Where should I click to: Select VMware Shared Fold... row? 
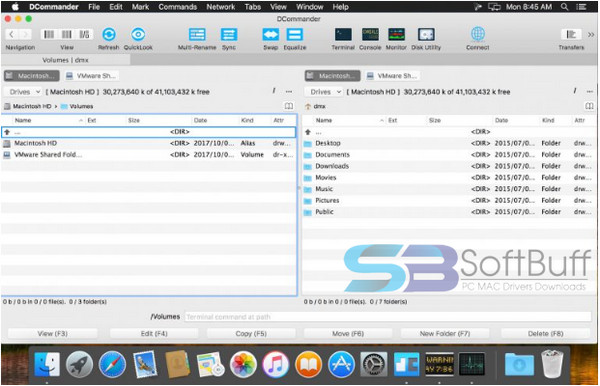pos(149,155)
